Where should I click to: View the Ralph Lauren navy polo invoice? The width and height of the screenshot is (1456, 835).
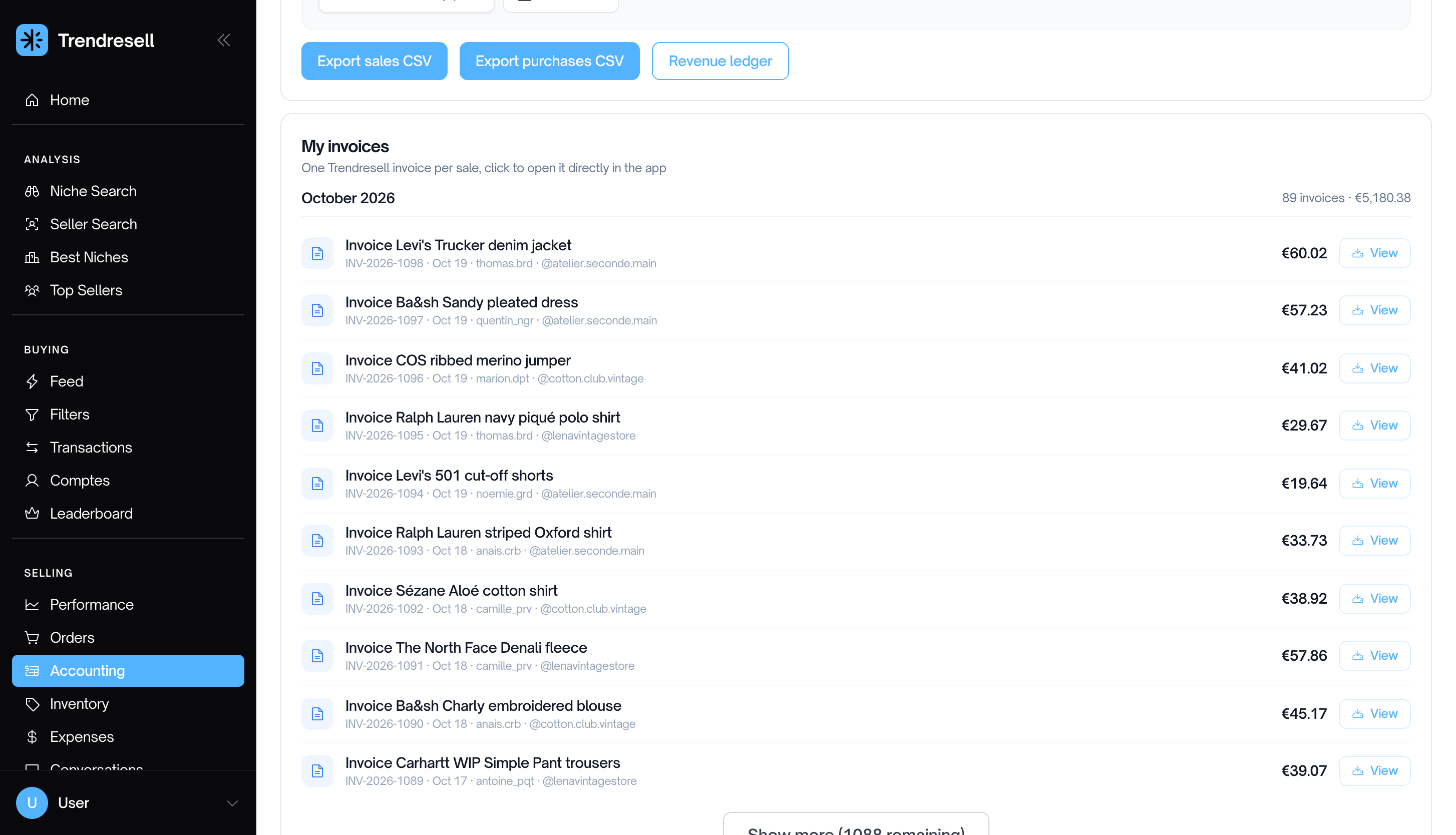click(1374, 426)
